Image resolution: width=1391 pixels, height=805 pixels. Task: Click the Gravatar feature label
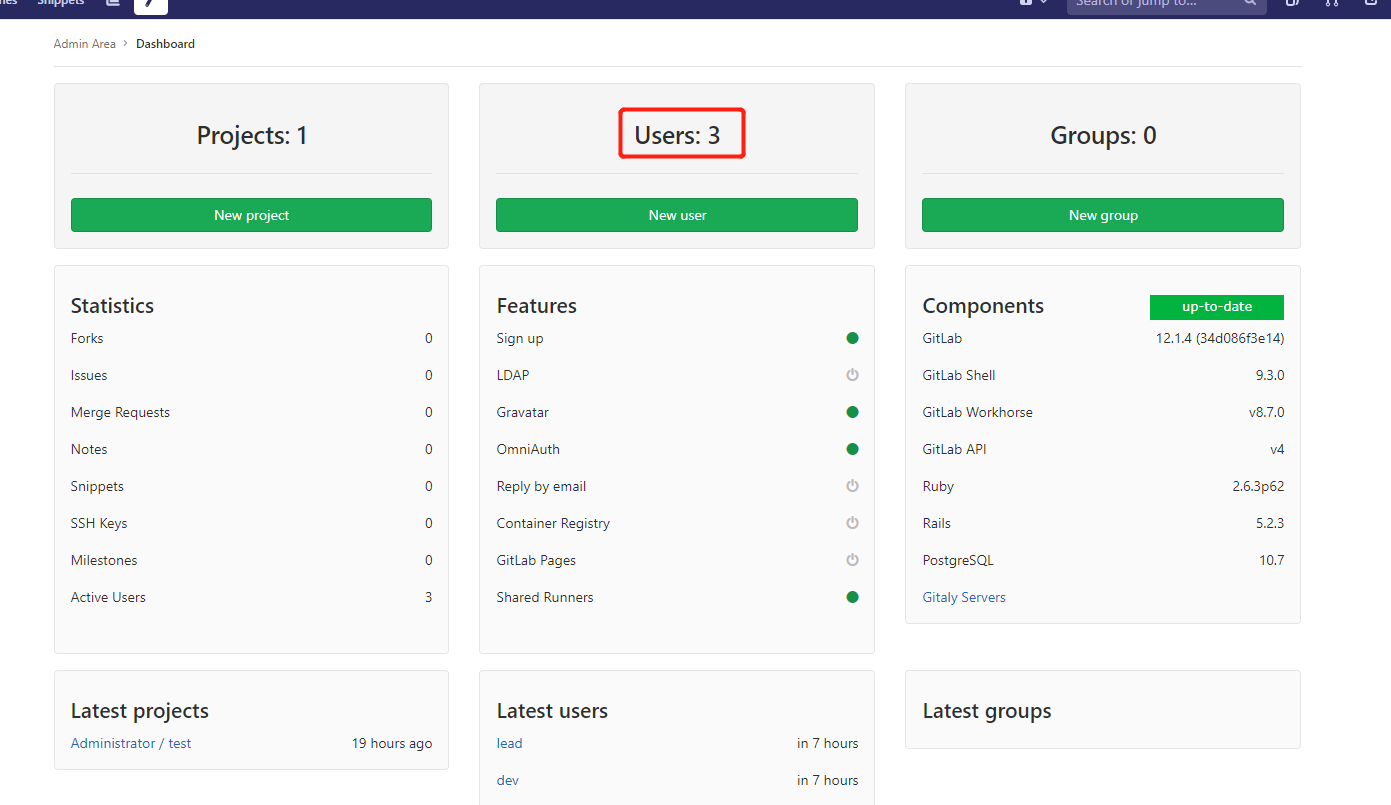(x=522, y=412)
